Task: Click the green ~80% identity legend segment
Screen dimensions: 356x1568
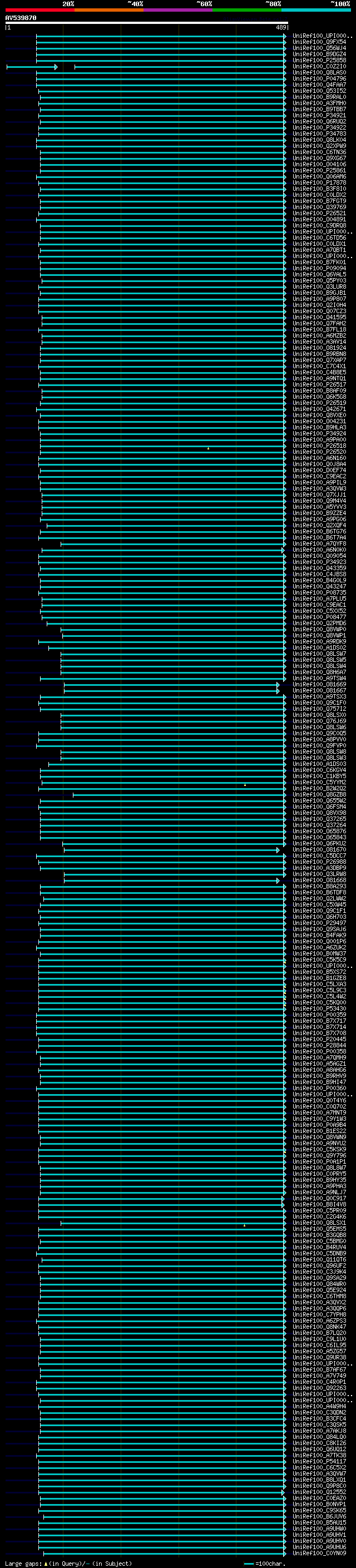Action: 247,10
